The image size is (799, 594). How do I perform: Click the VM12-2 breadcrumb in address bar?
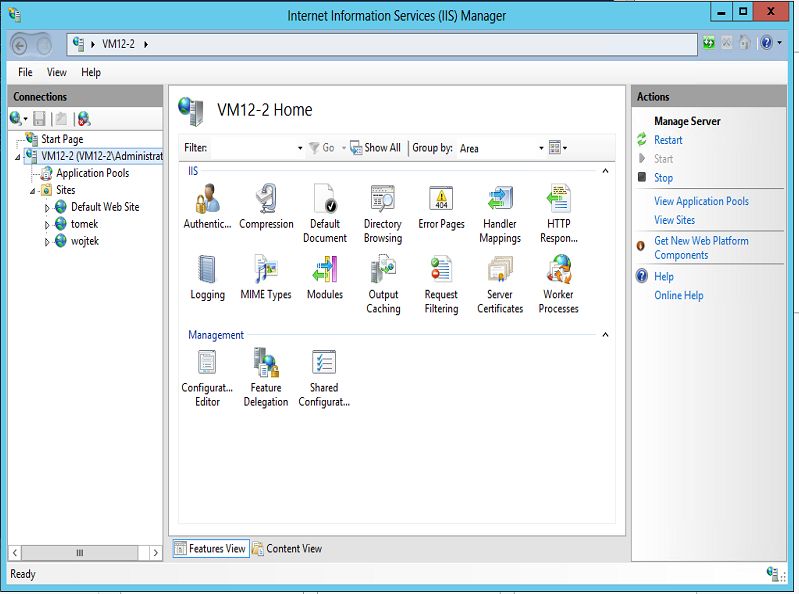coord(118,44)
